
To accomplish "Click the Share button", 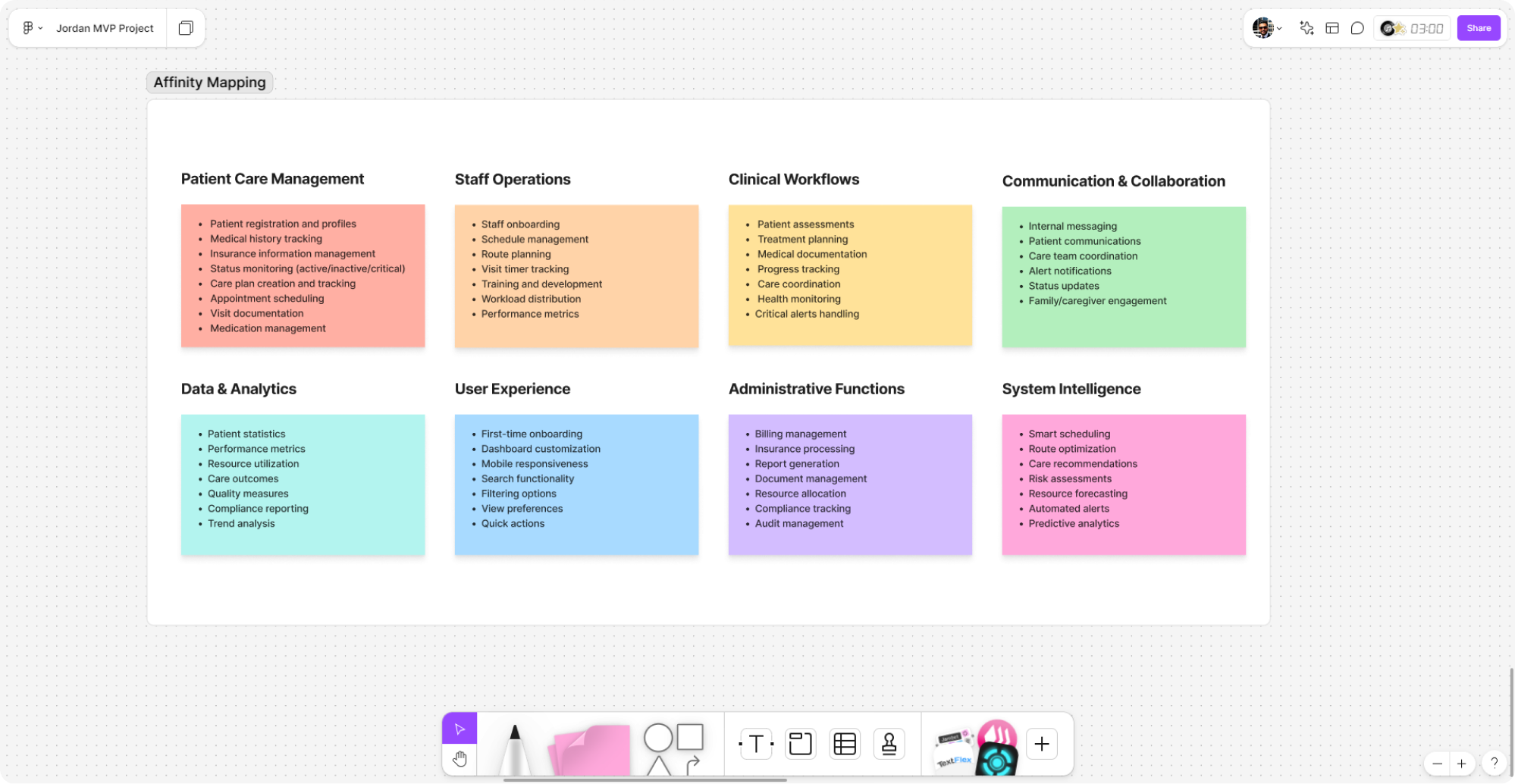I will click(x=1478, y=28).
